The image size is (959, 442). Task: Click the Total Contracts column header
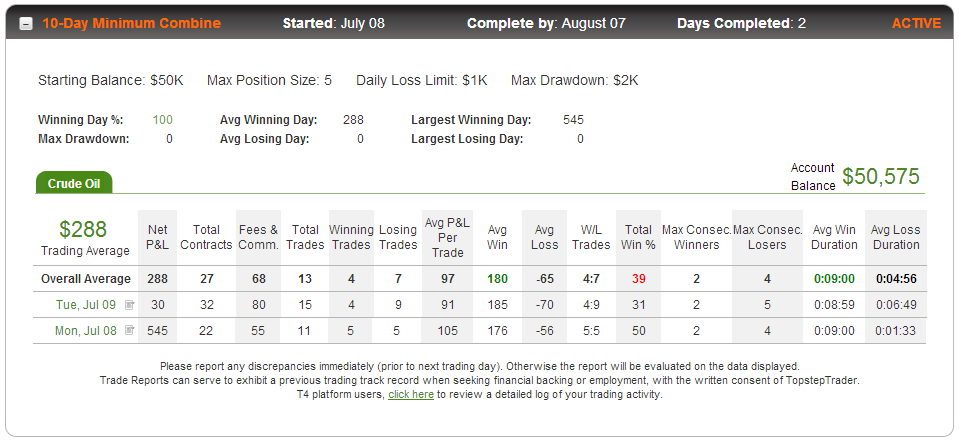point(206,237)
